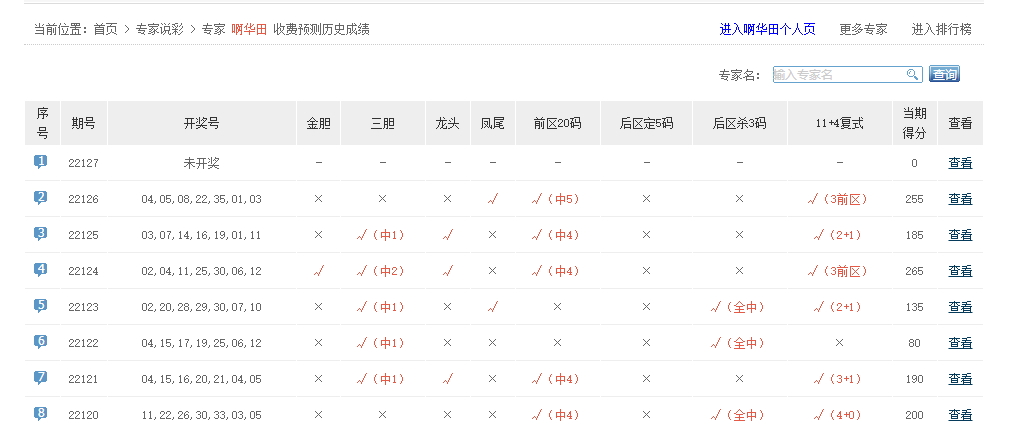The width and height of the screenshot is (1010, 432).
Task: Click the row 1 sequence number badge
Action: coord(41,161)
